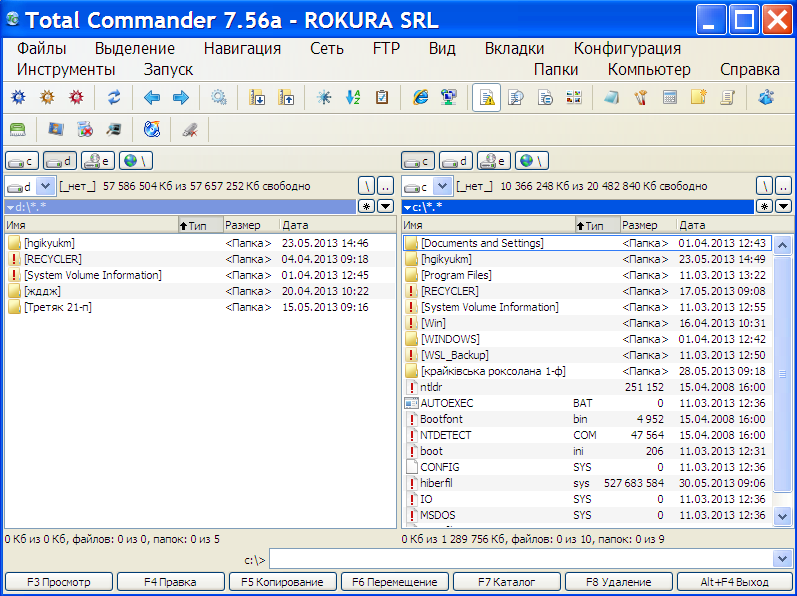The image size is (797, 596).
Task: Select right panel network drive \ button
Action: pyautogui.click(x=532, y=161)
